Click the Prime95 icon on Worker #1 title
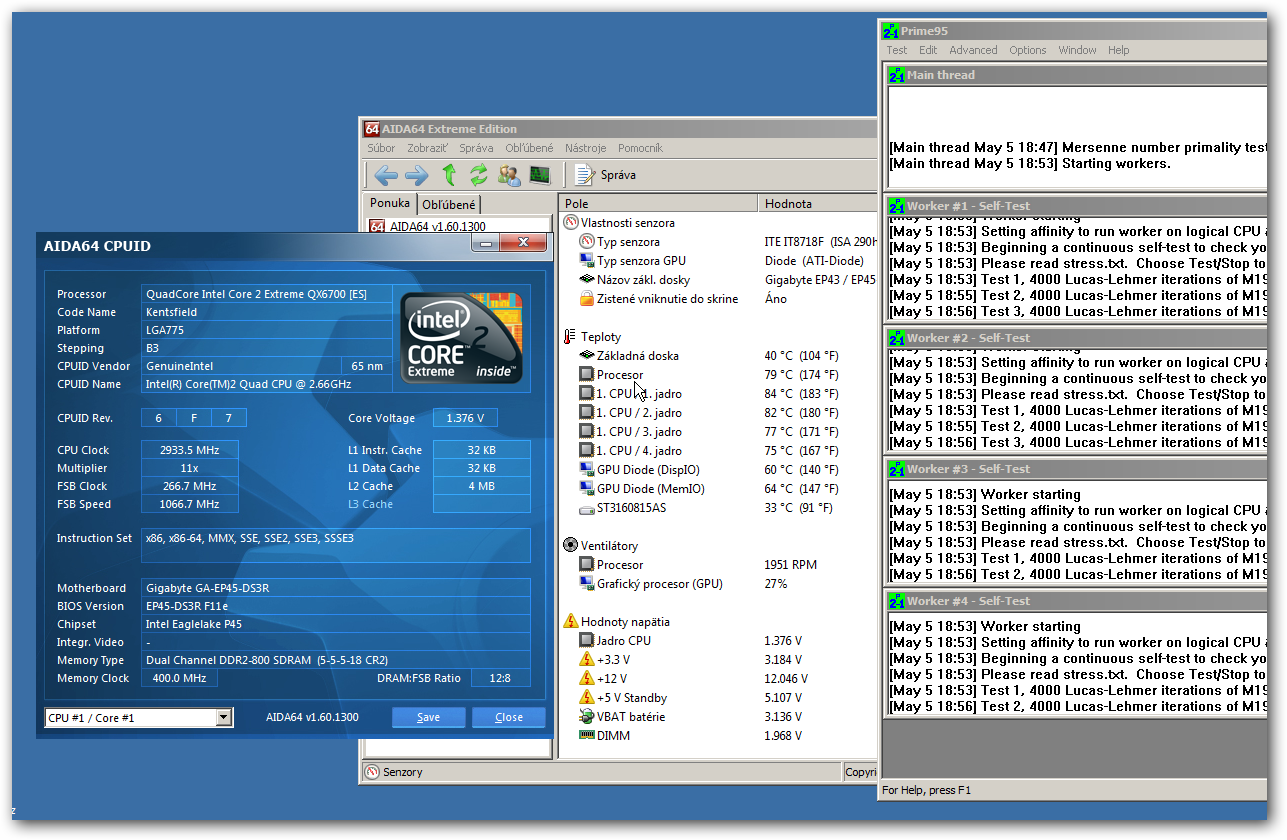The height and width of the screenshot is (840, 1287). click(897, 206)
